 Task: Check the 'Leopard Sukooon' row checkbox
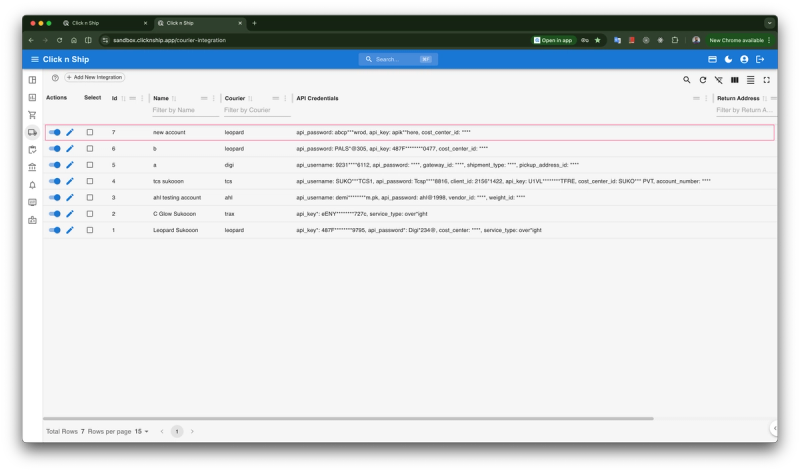point(90,230)
